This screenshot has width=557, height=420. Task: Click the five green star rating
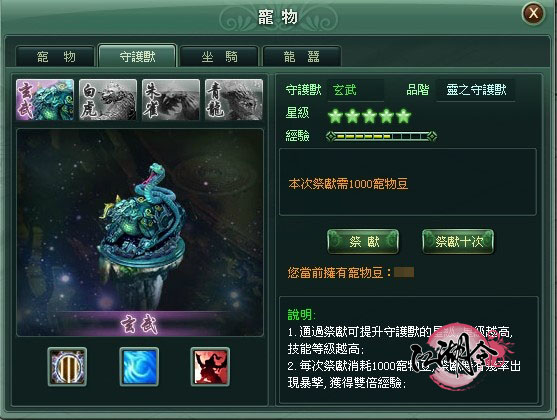[x=369, y=116]
